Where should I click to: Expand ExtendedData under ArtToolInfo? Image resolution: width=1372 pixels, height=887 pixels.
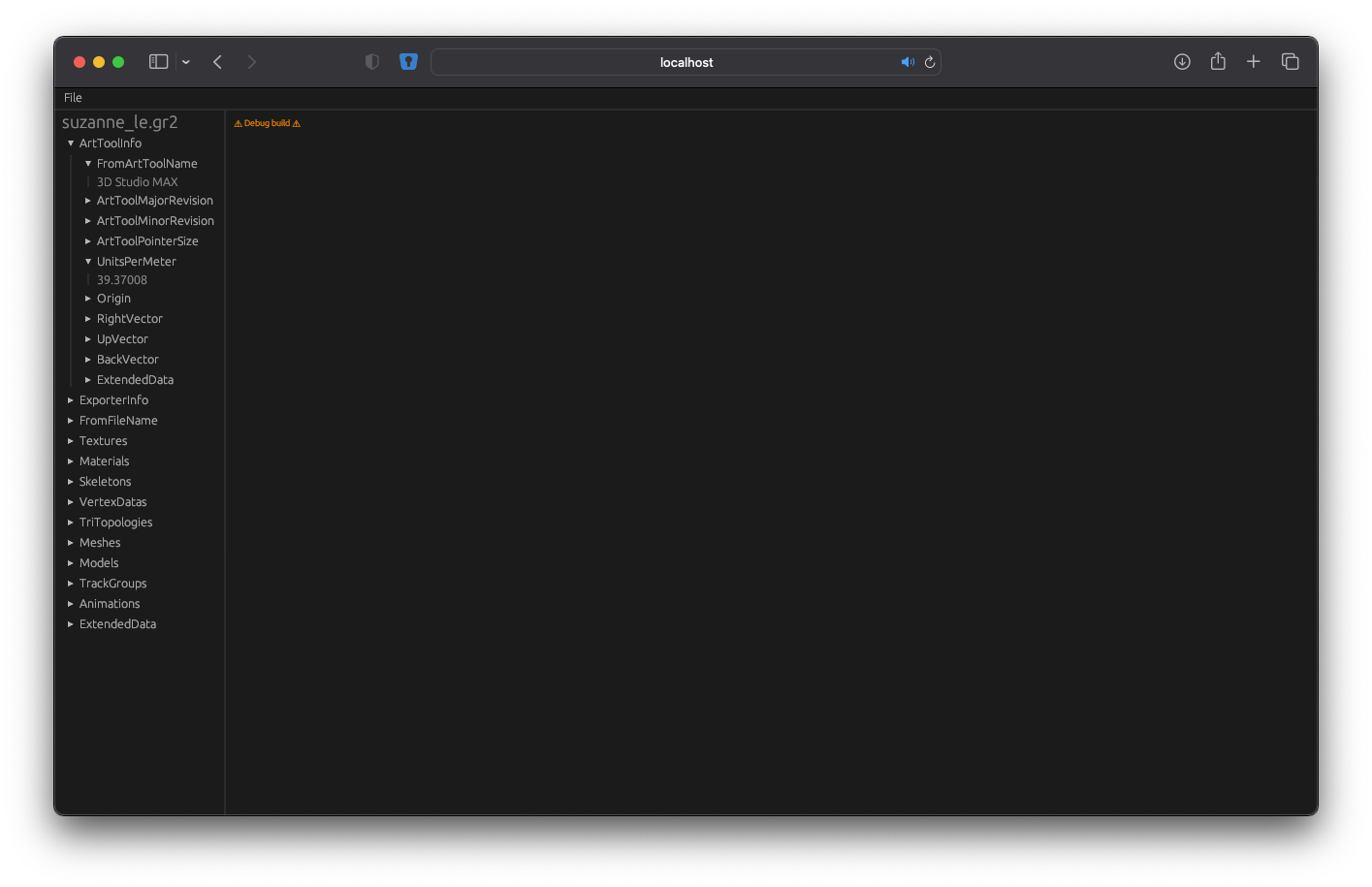(x=88, y=380)
